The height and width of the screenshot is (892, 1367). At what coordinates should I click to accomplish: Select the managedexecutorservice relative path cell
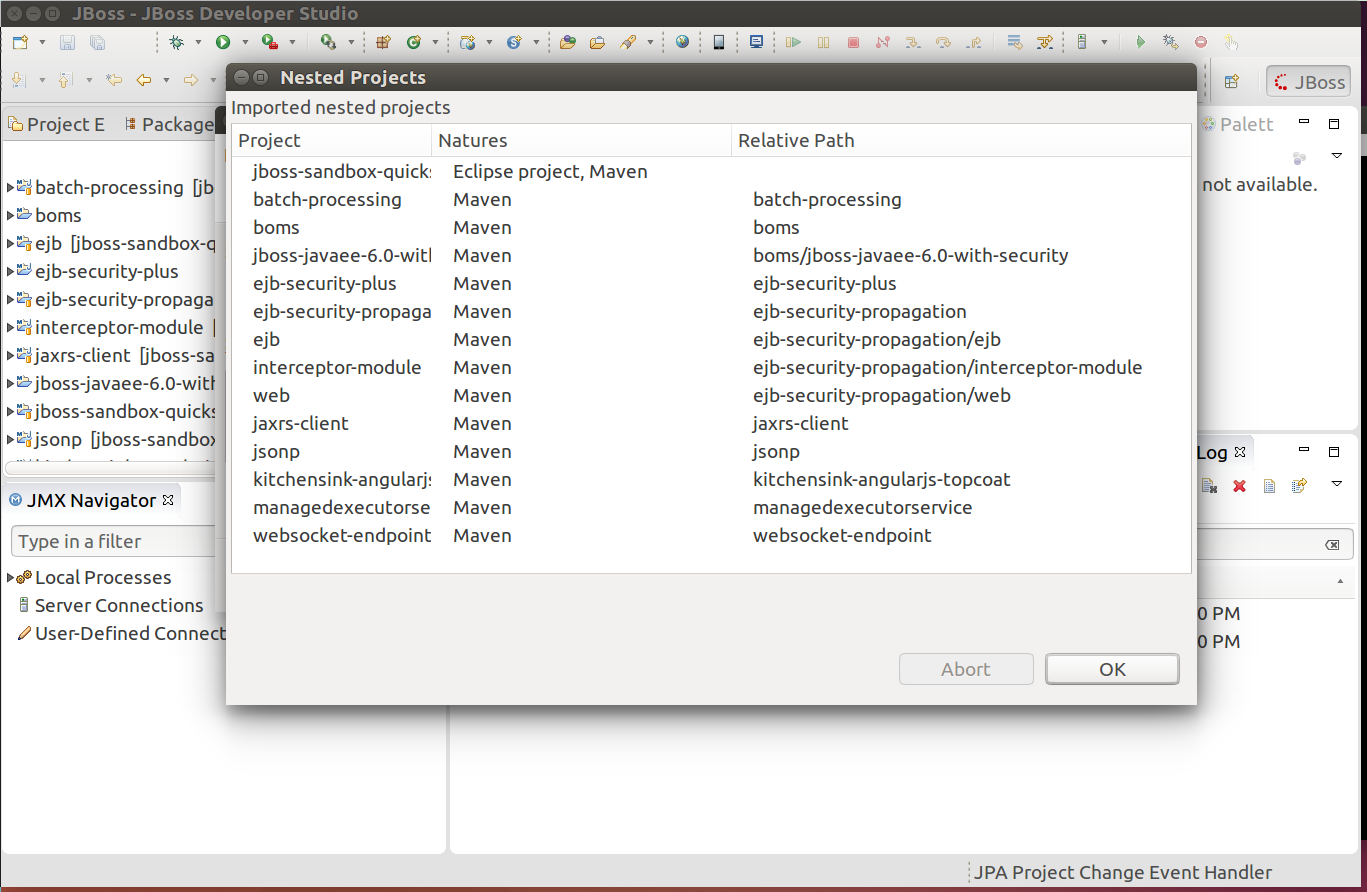click(x=863, y=508)
